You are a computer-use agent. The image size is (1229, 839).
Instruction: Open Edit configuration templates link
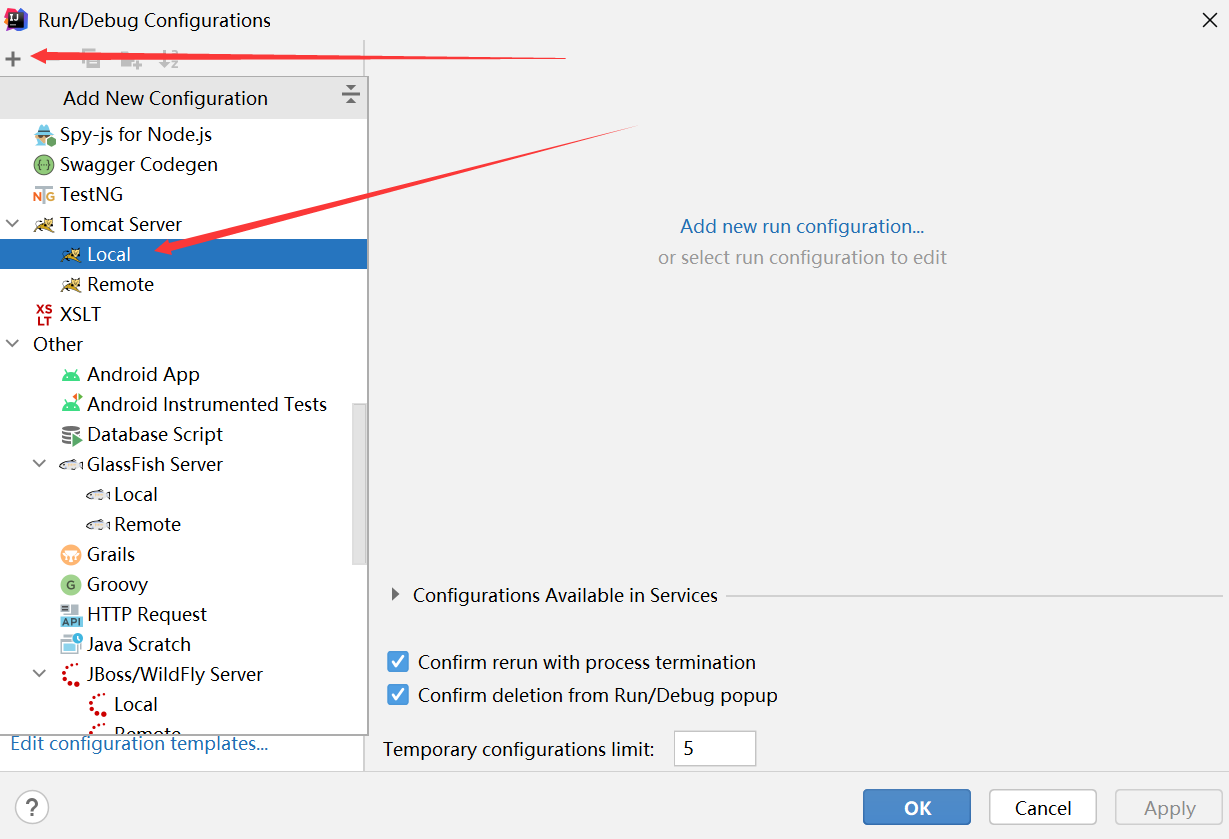click(x=139, y=743)
